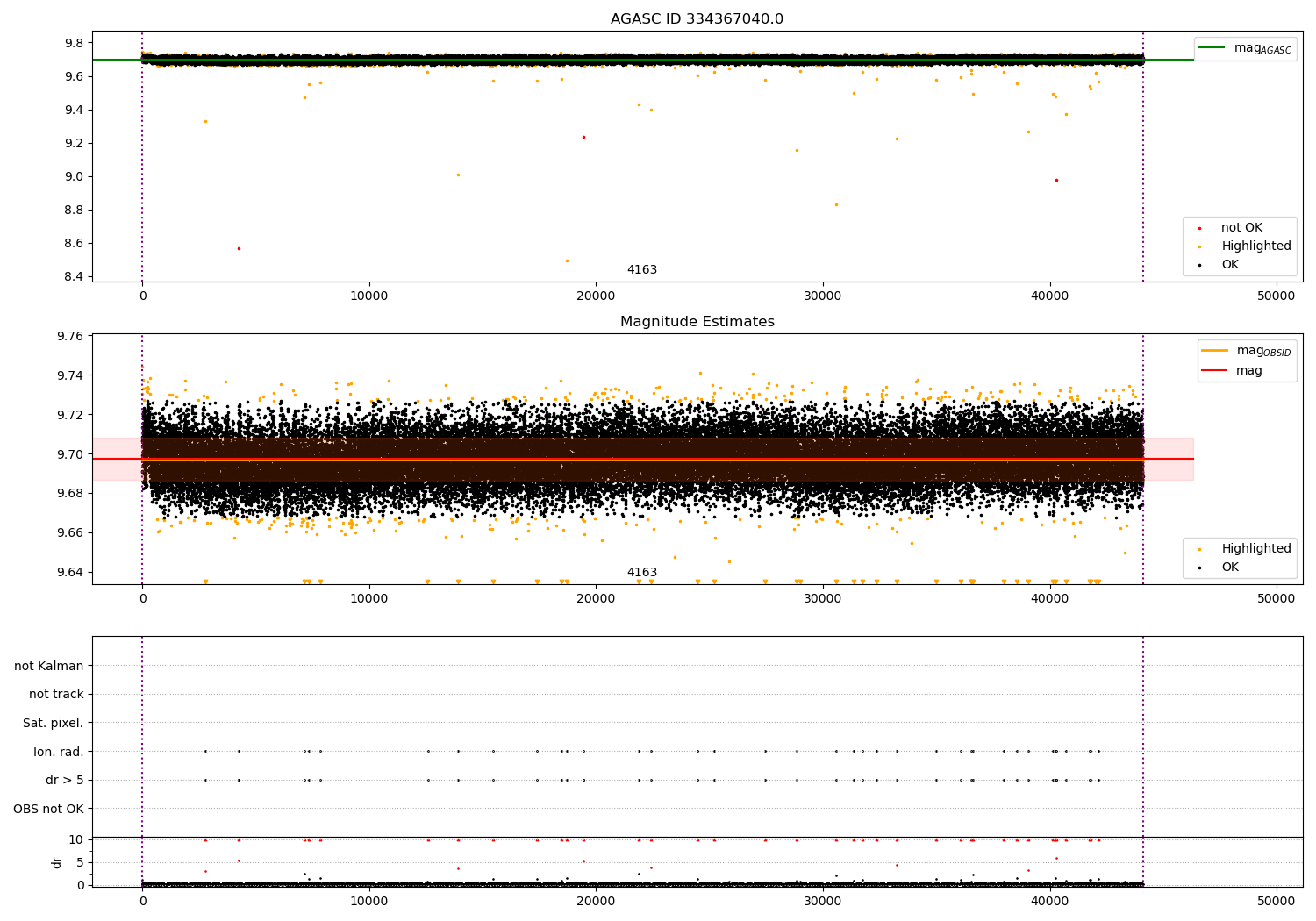Click the 'Magnitude Estimates' title
Image resolution: width=1316 pixels, height=921 pixels.
tap(697, 322)
